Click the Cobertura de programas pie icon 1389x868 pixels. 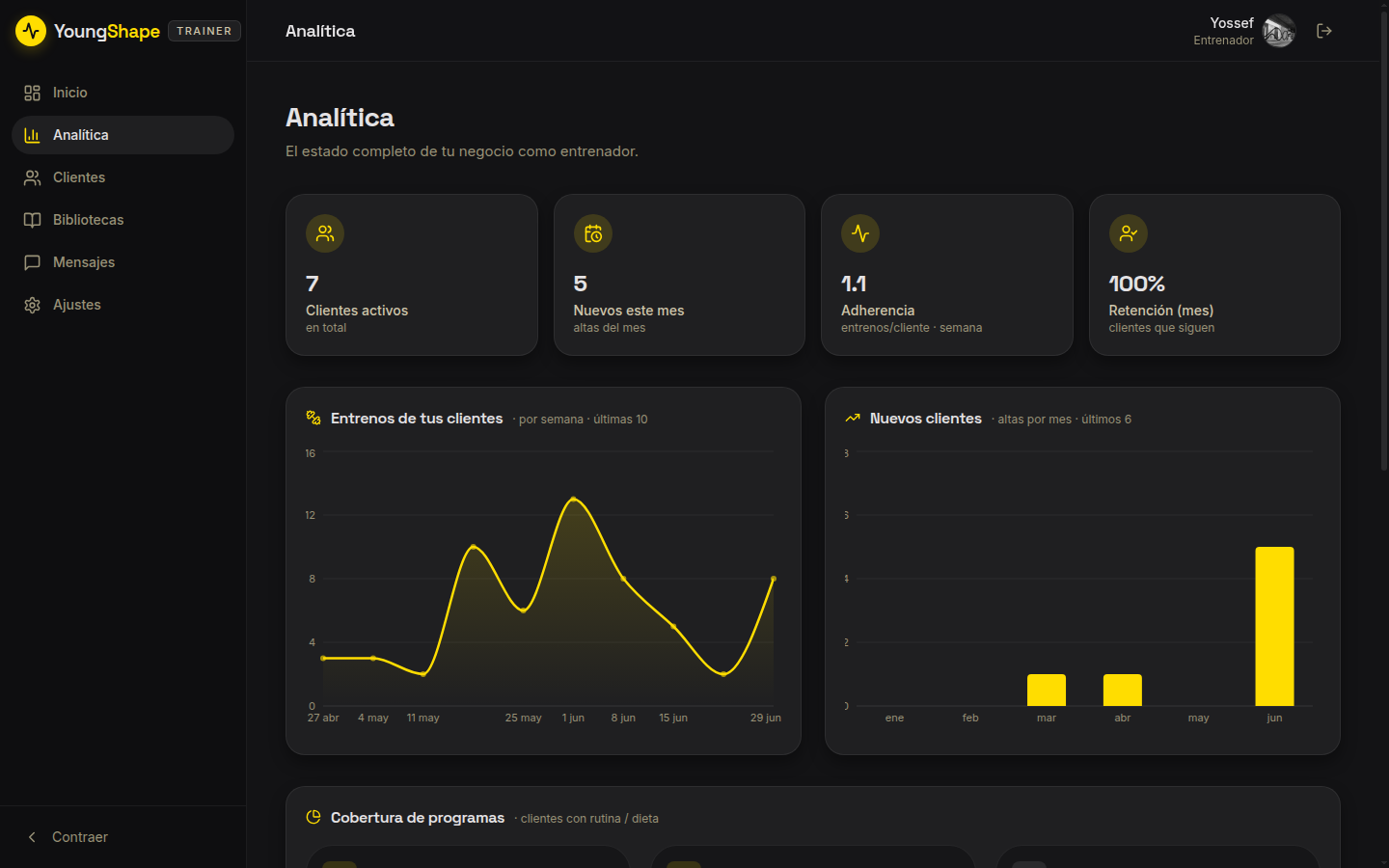click(313, 817)
